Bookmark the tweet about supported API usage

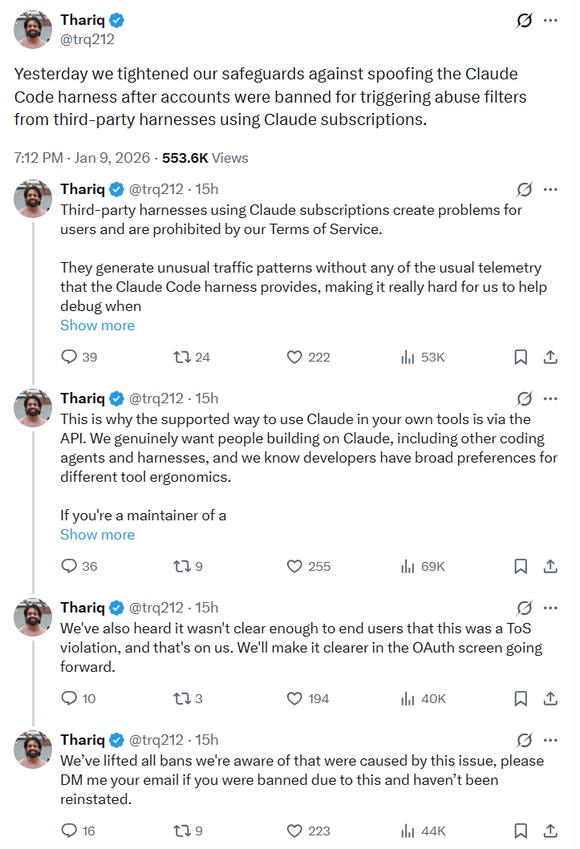click(x=520, y=566)
